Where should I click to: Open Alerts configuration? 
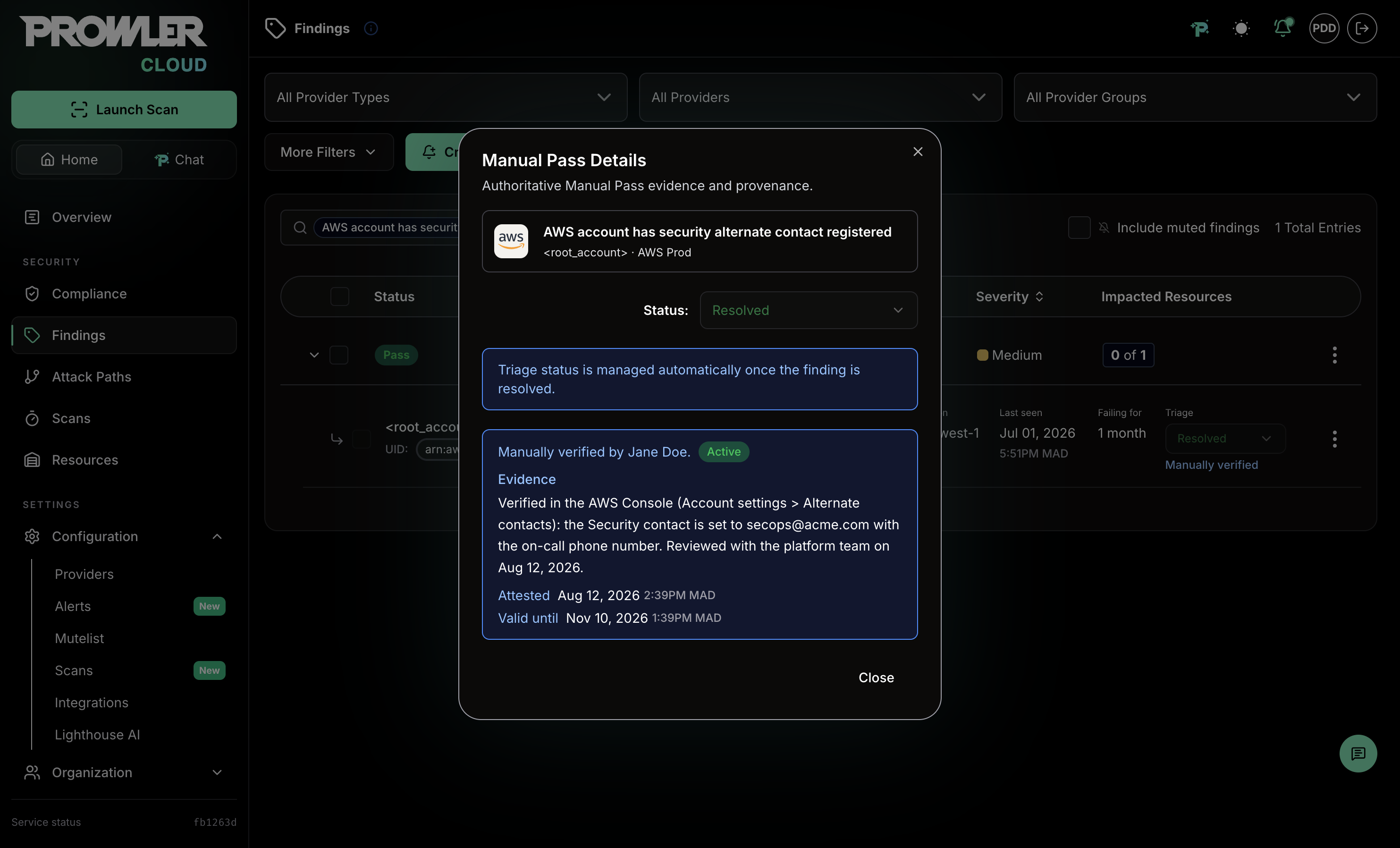click(73, 606)
